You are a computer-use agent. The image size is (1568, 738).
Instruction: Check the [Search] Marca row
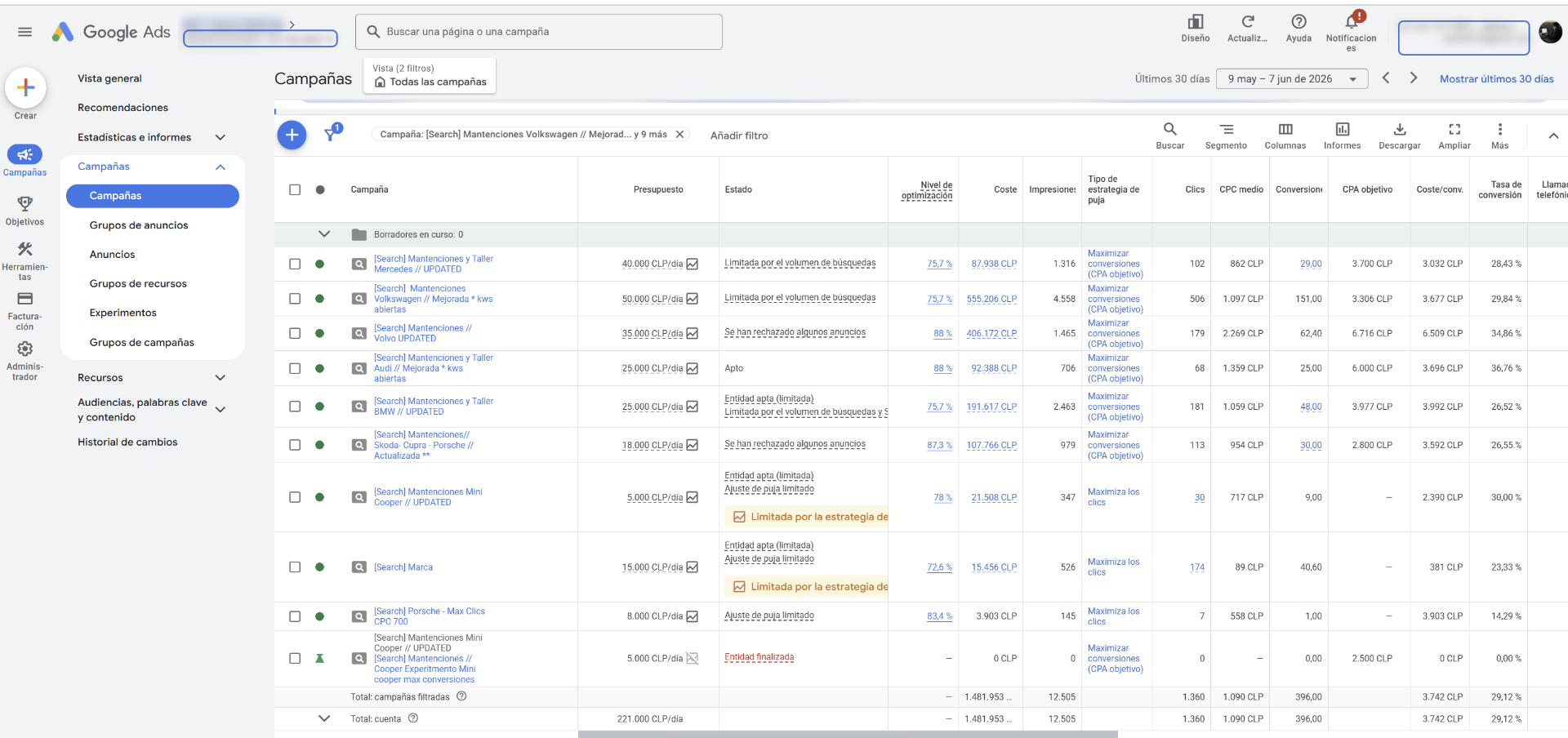(x=295, y=567)
